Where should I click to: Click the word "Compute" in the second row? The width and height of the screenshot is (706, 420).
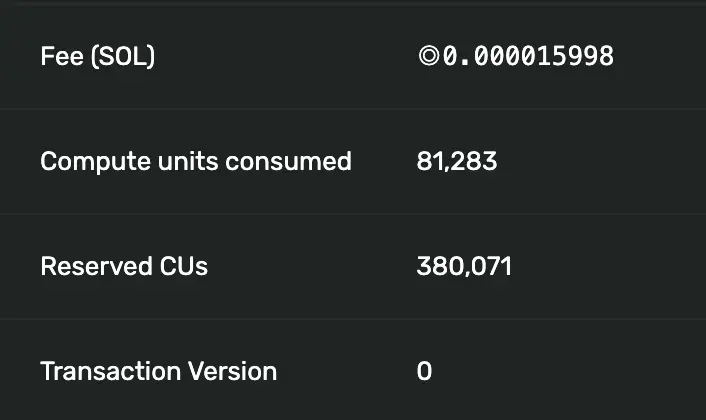point(95,162)
